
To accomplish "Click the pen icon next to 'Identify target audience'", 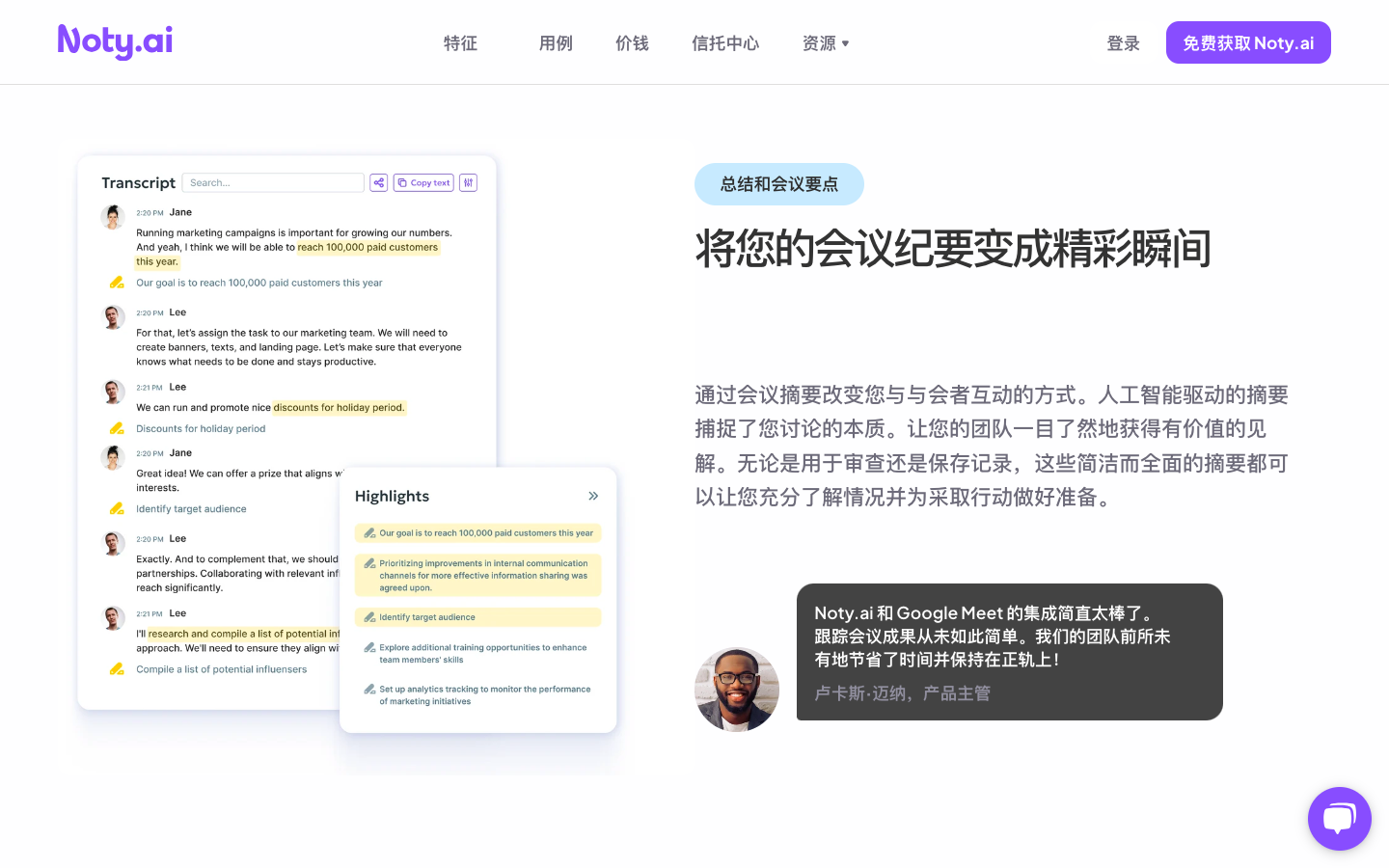I will [x=117, y=508].
